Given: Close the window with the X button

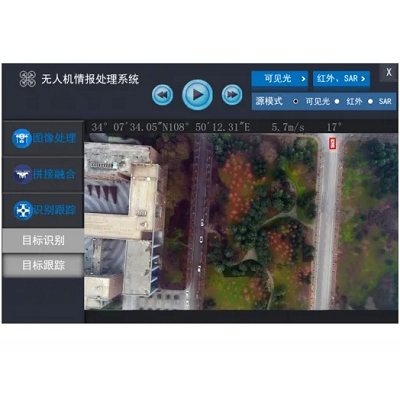Looking at the screenshot, I should (x=389, y=72).
